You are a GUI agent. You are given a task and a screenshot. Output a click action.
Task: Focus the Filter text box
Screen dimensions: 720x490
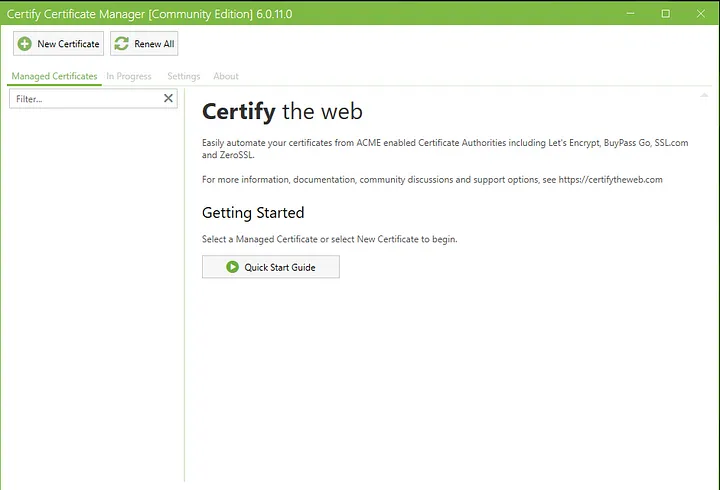click(x=85, y=99)
